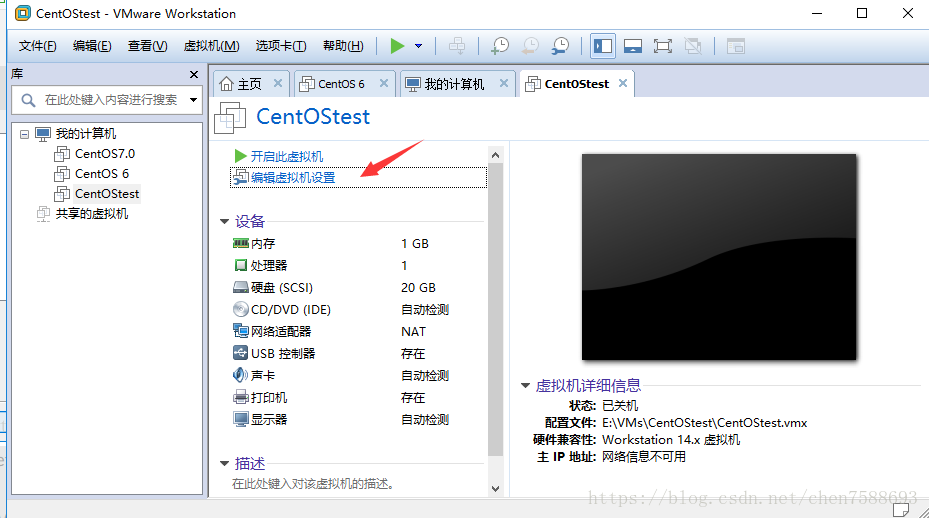The width and height of the screenshot is (929, 518).
Task: Click the revert to snapshot toolbar icon
Action: click(530, 46)
